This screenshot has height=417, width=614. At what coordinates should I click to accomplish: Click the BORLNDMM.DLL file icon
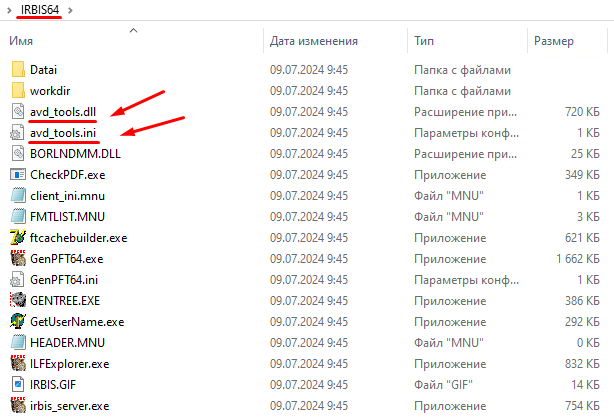18,153
